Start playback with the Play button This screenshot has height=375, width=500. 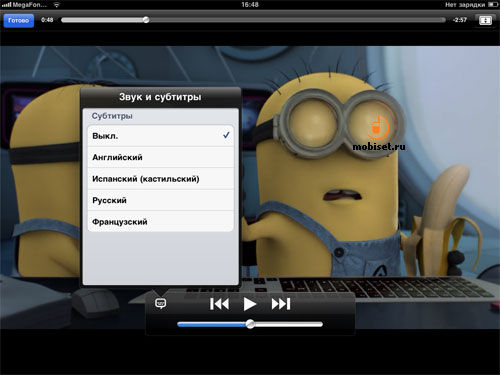click(250, 304)
